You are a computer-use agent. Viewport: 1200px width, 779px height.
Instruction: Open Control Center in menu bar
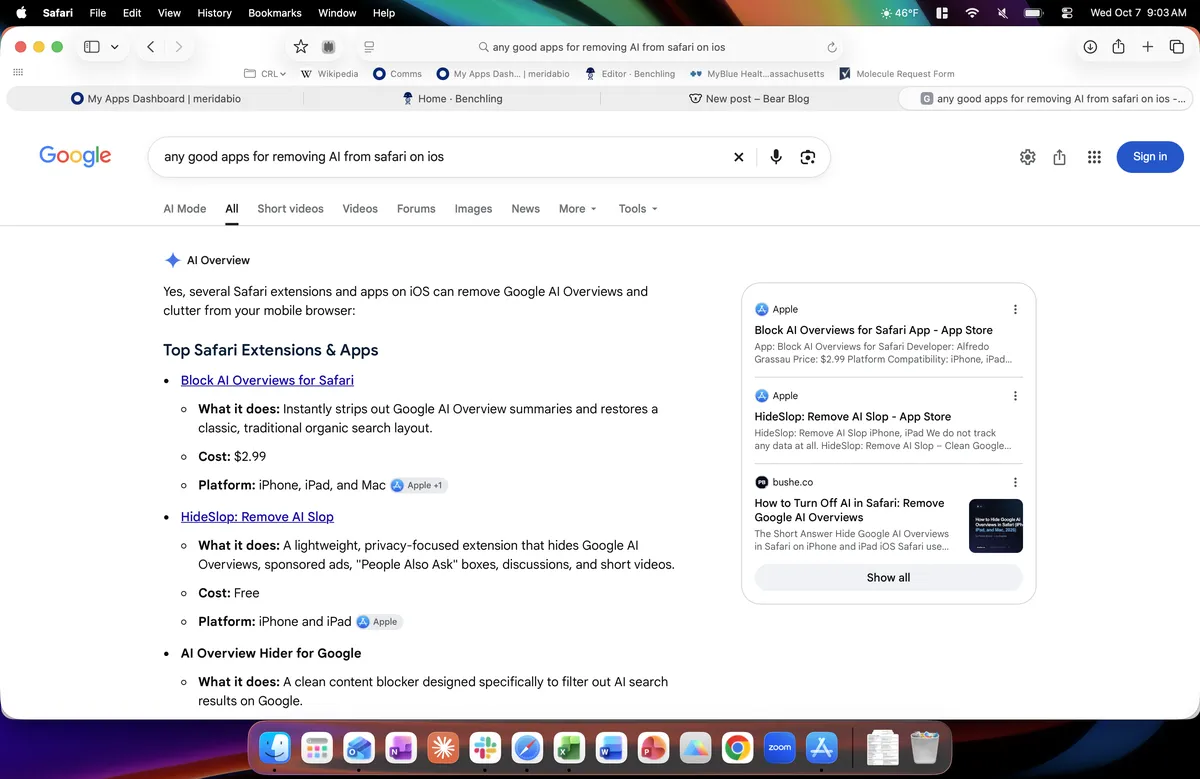point(1066,13)
